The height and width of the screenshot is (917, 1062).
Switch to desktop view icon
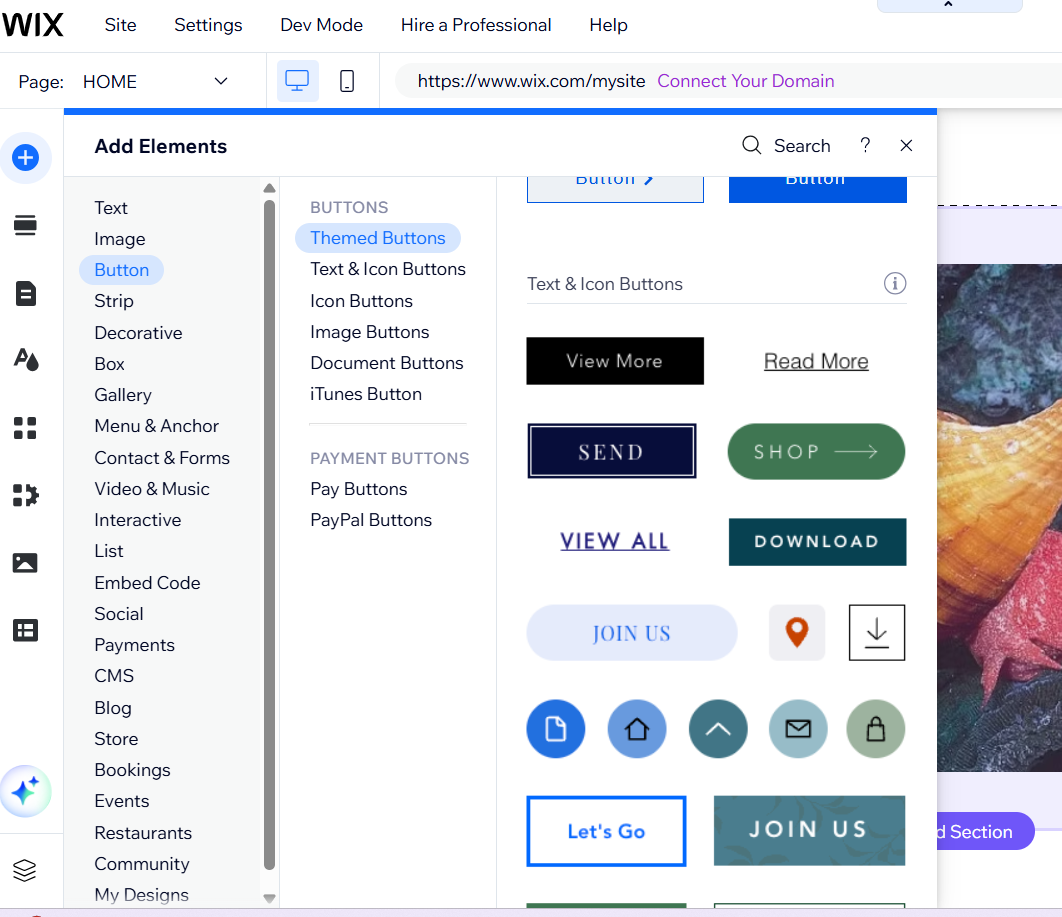297,81
